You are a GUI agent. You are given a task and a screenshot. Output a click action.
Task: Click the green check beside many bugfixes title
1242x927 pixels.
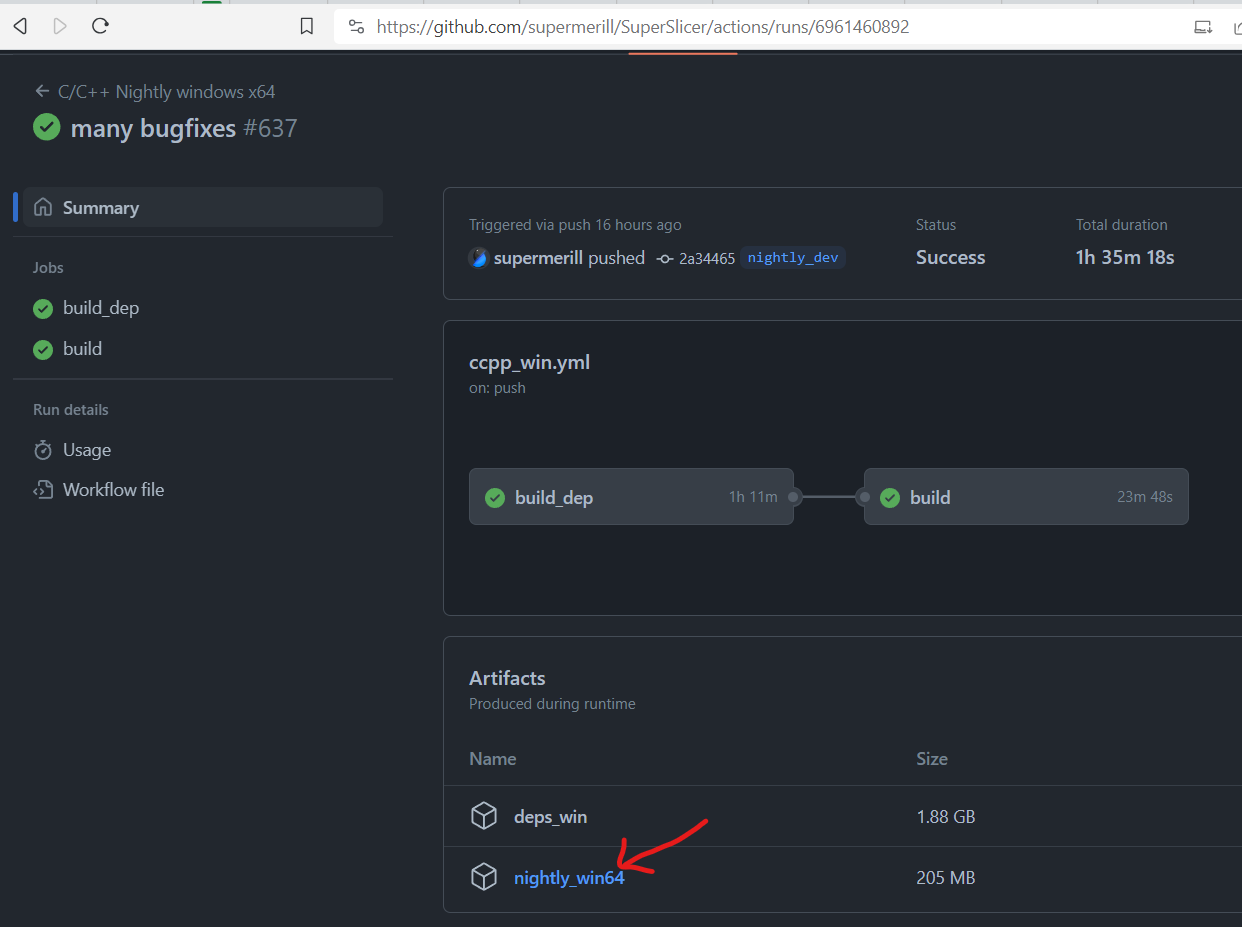[x=46, y=128]
